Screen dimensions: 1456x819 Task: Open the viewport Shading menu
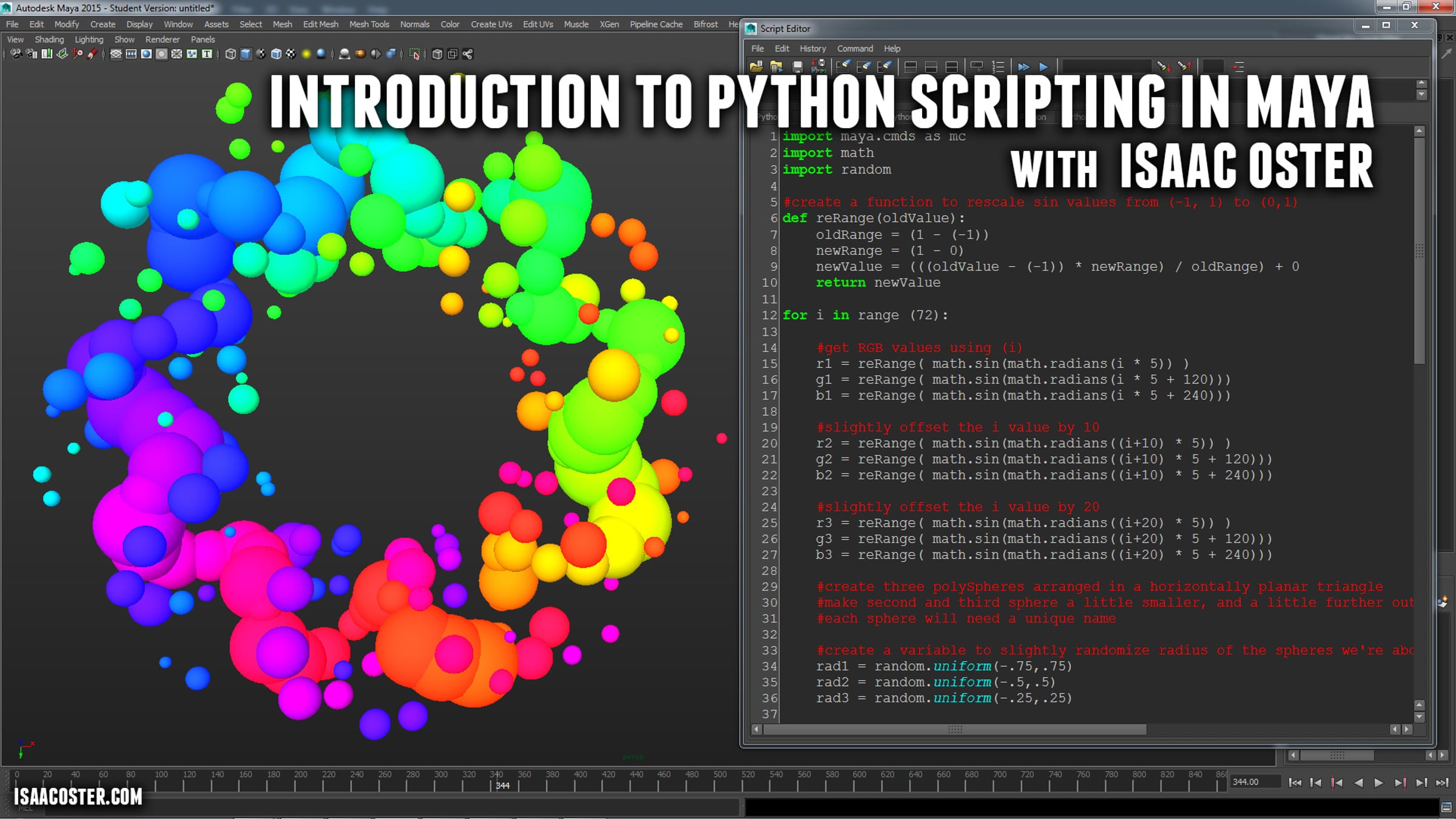tap(49, 39)
